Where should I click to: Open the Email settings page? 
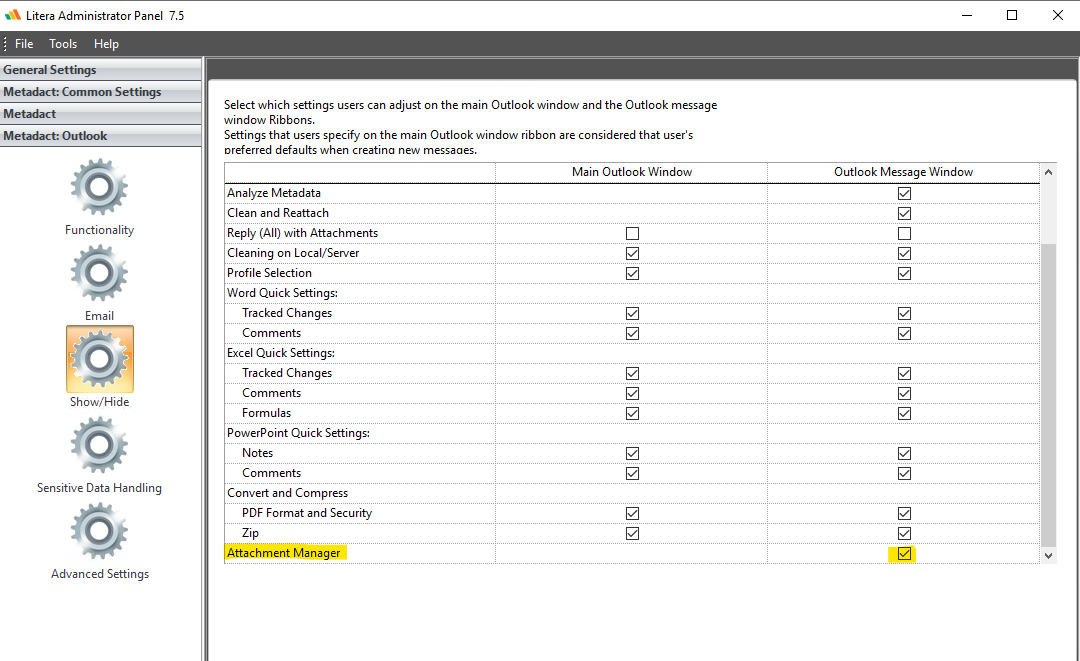[x=99, y=272]
